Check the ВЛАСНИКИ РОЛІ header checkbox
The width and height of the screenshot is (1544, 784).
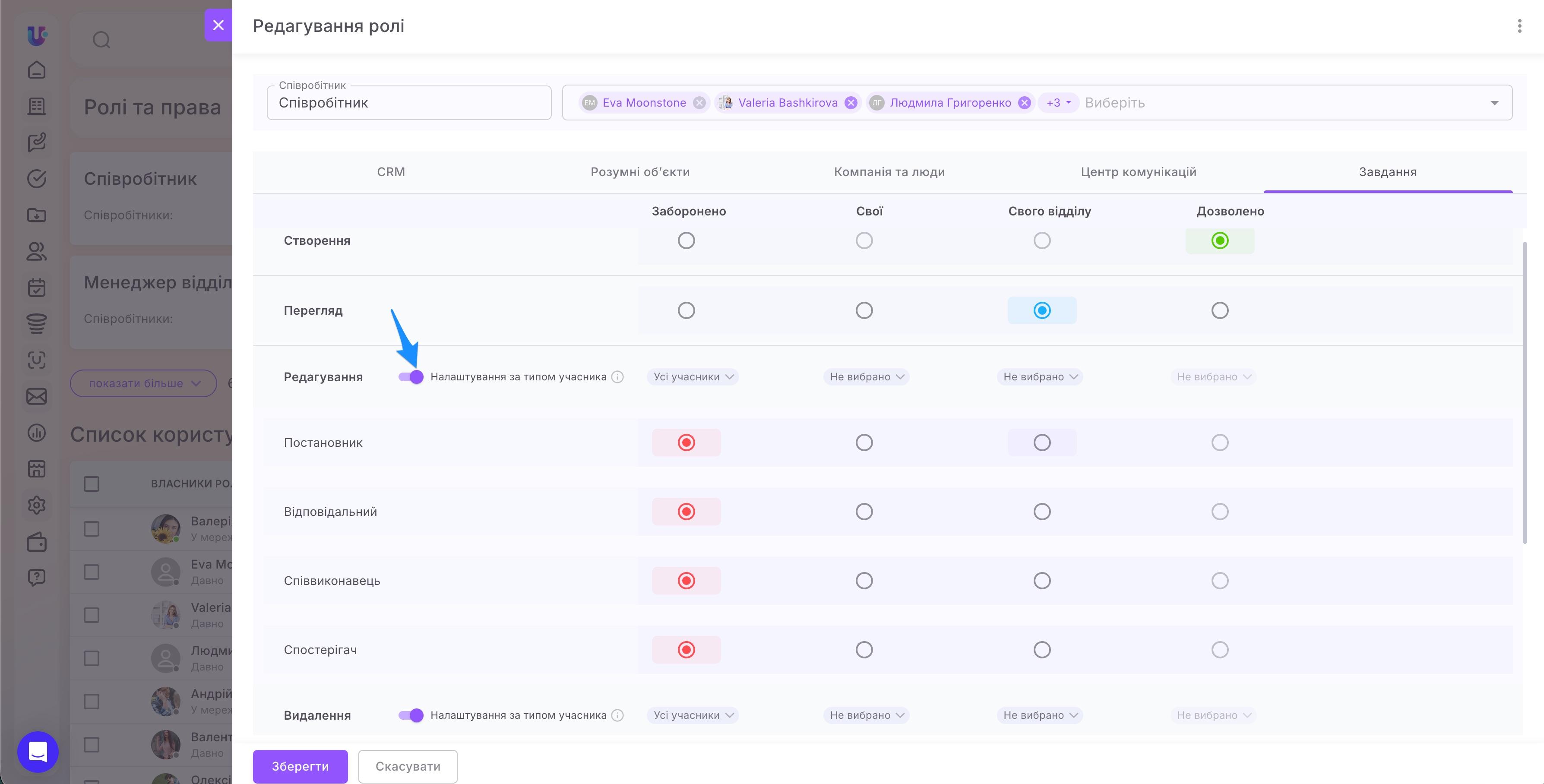click(91, 484)
